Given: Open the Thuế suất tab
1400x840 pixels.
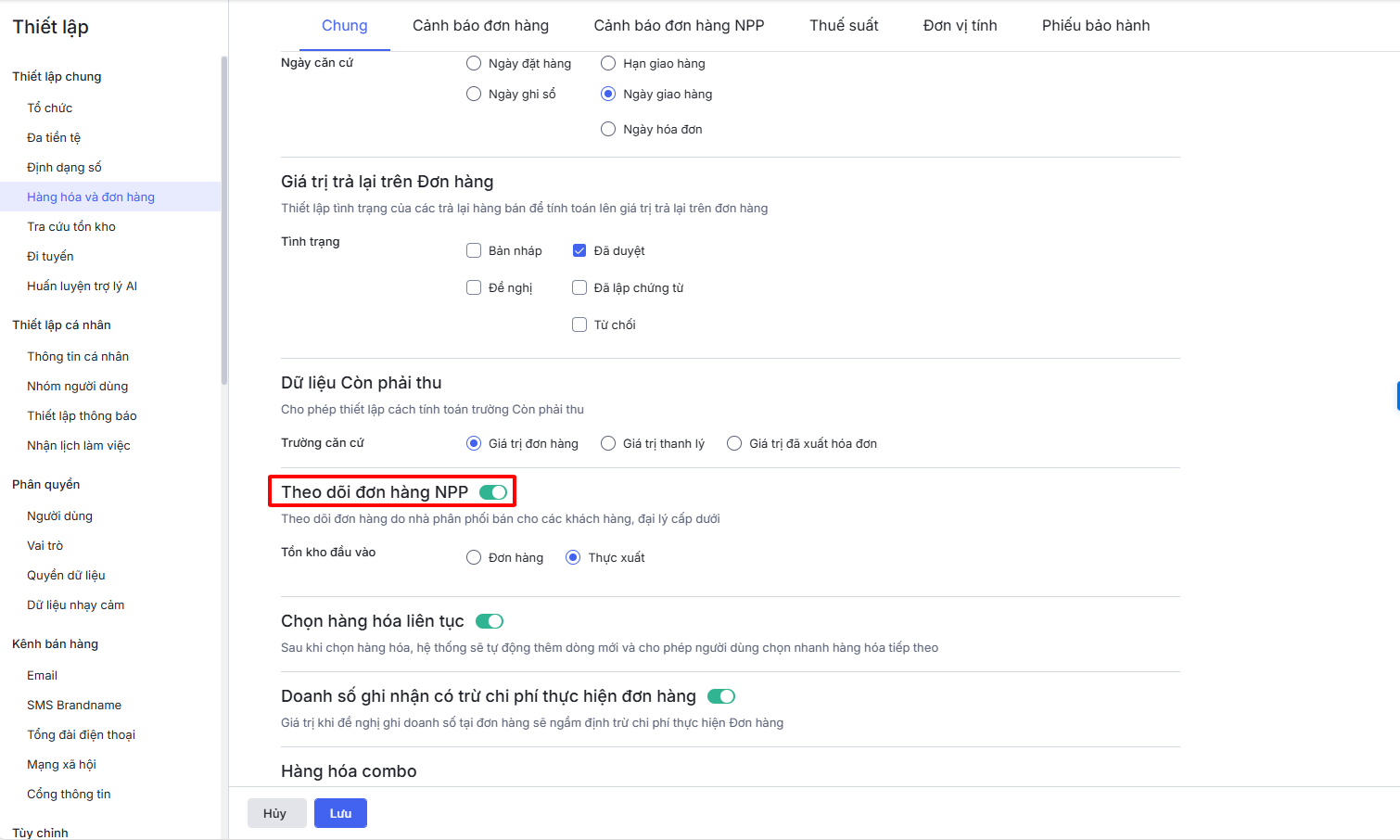Looking at the screenshot, I should 844,26.
